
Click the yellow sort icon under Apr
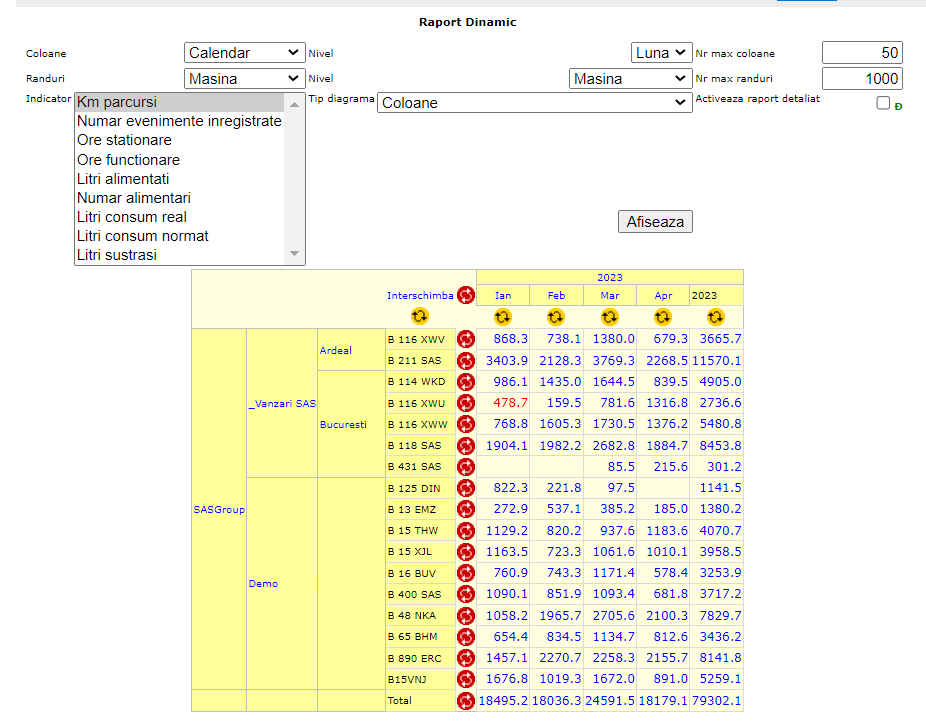(x=662, y=317)
